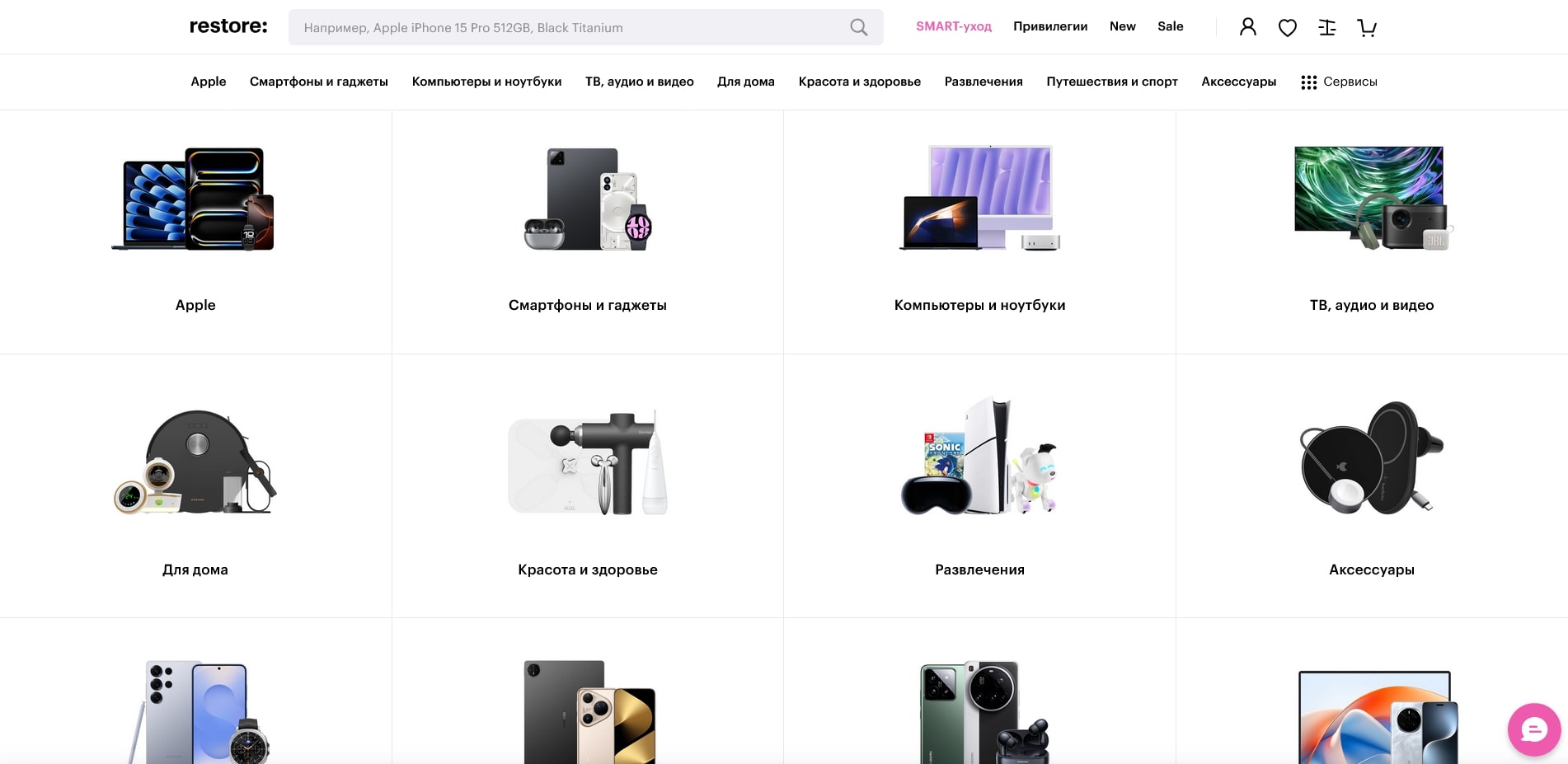
Task: Go to the Sale section
Action: [x=1170, y=26]
